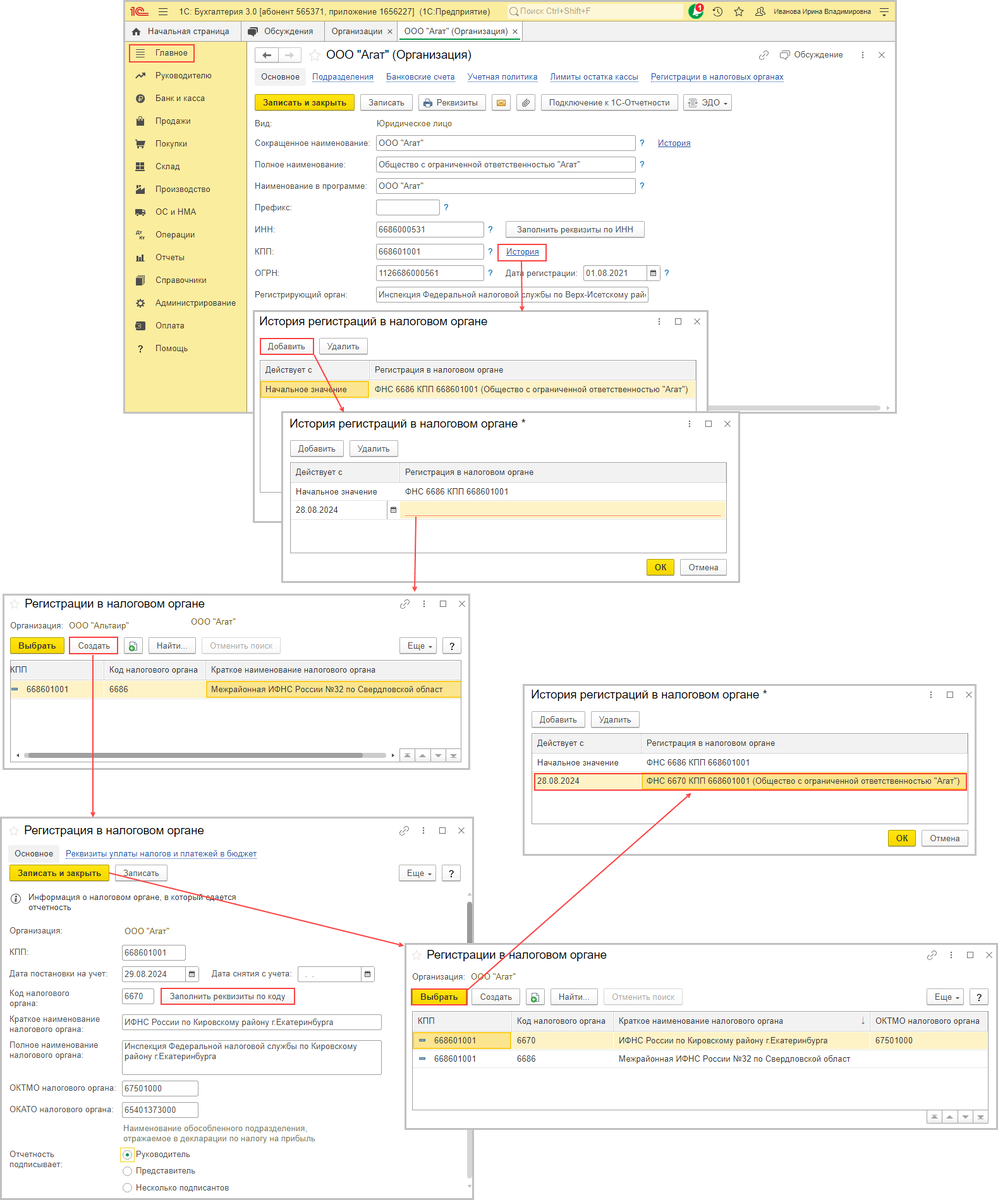
Task: Open calendar picker beside 28.08.2024 in editable history row
Action: pyautogui.click(x=392, y=510)
